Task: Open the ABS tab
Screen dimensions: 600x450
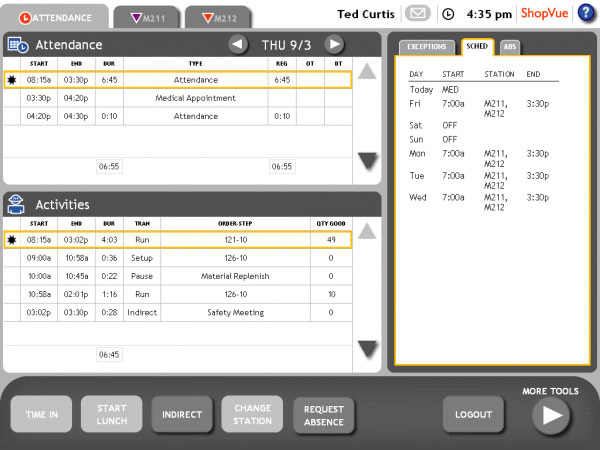Action: click(x=509, y=46)
